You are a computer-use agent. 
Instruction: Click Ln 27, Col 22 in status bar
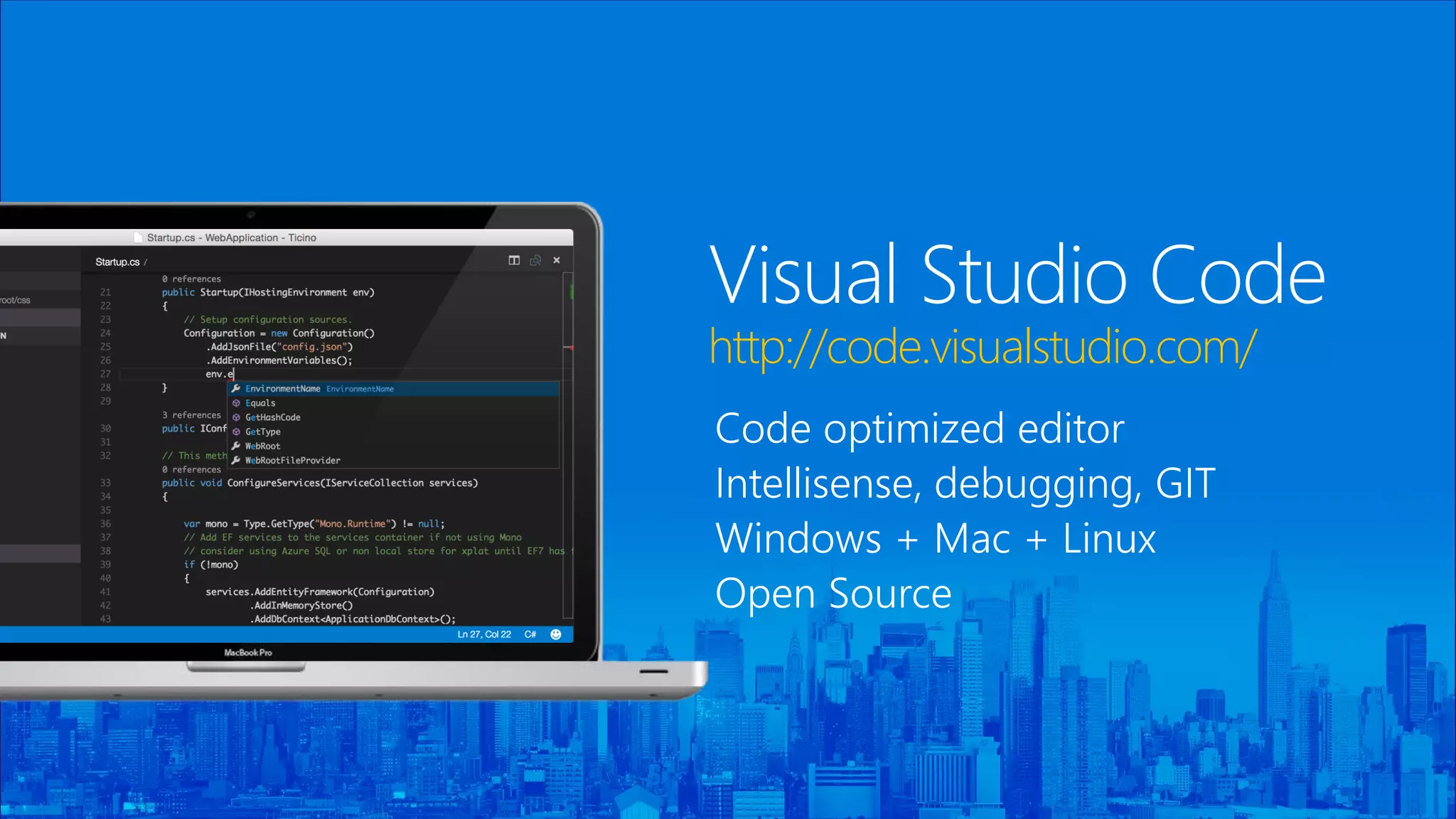click(x=484, y=634)
